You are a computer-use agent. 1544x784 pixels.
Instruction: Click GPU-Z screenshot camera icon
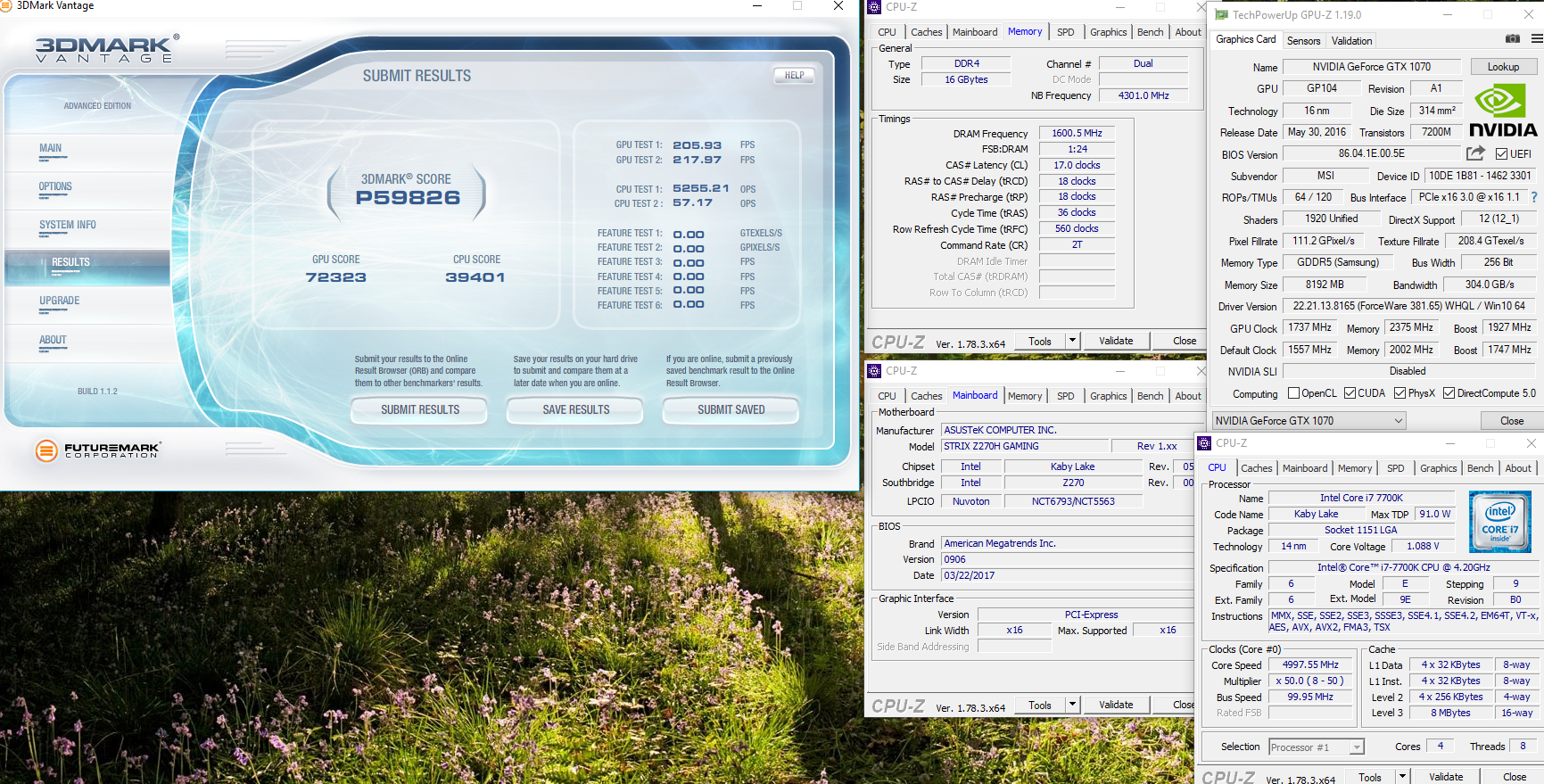tap(1512, 39)
